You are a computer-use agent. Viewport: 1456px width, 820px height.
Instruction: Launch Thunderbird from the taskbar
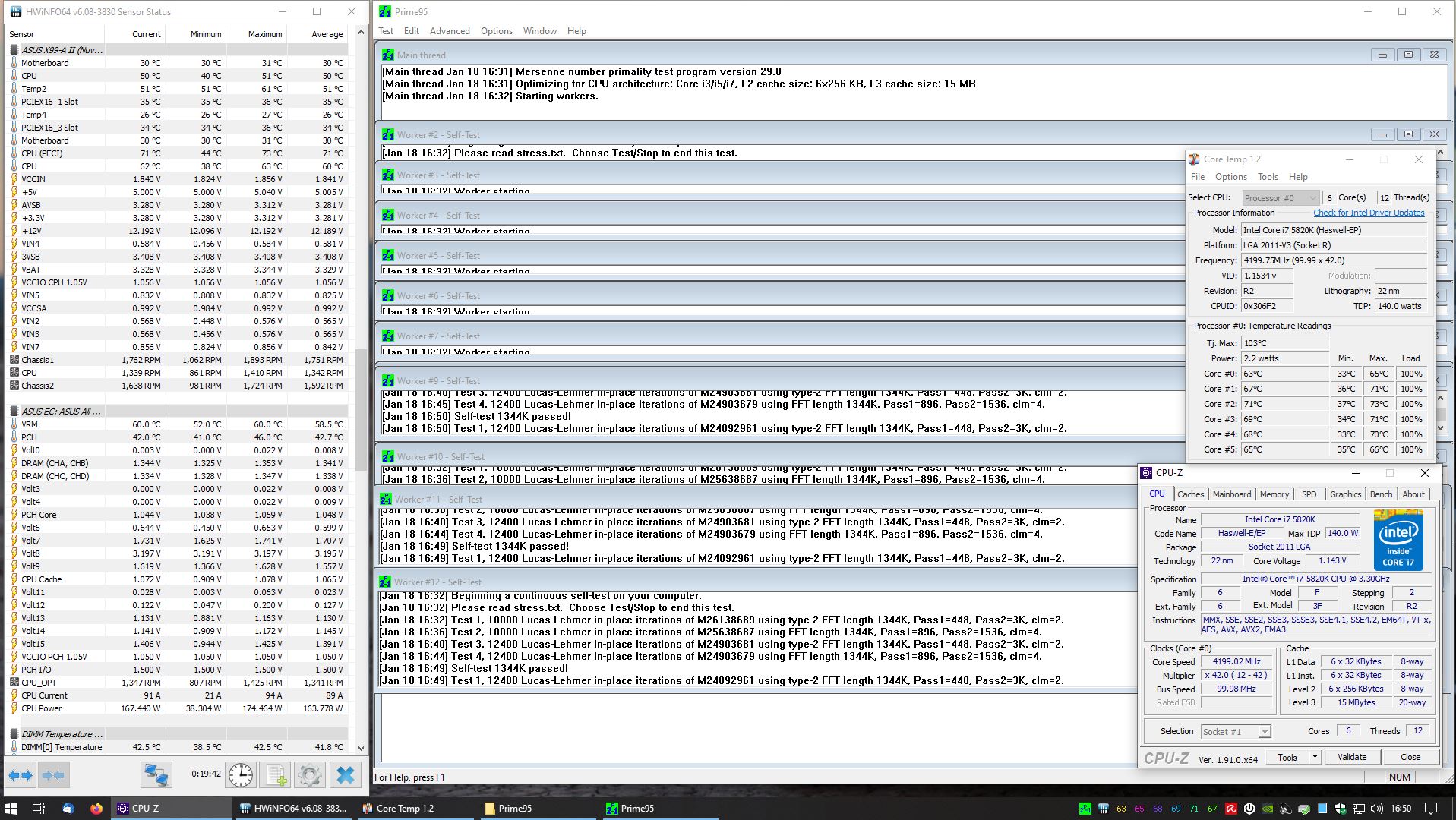coord(68,809)
